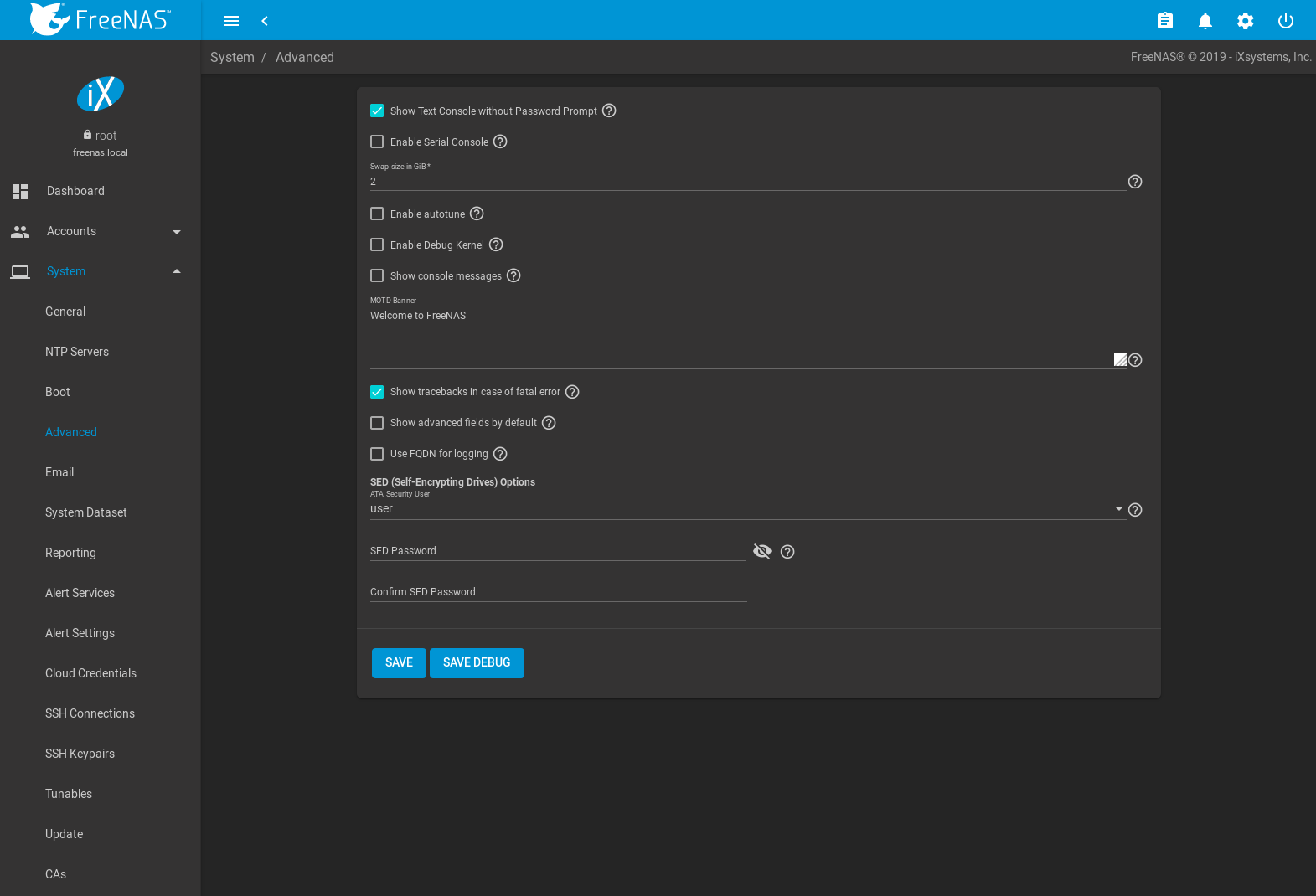Check Use FQDN for logging

coord(377,454)
